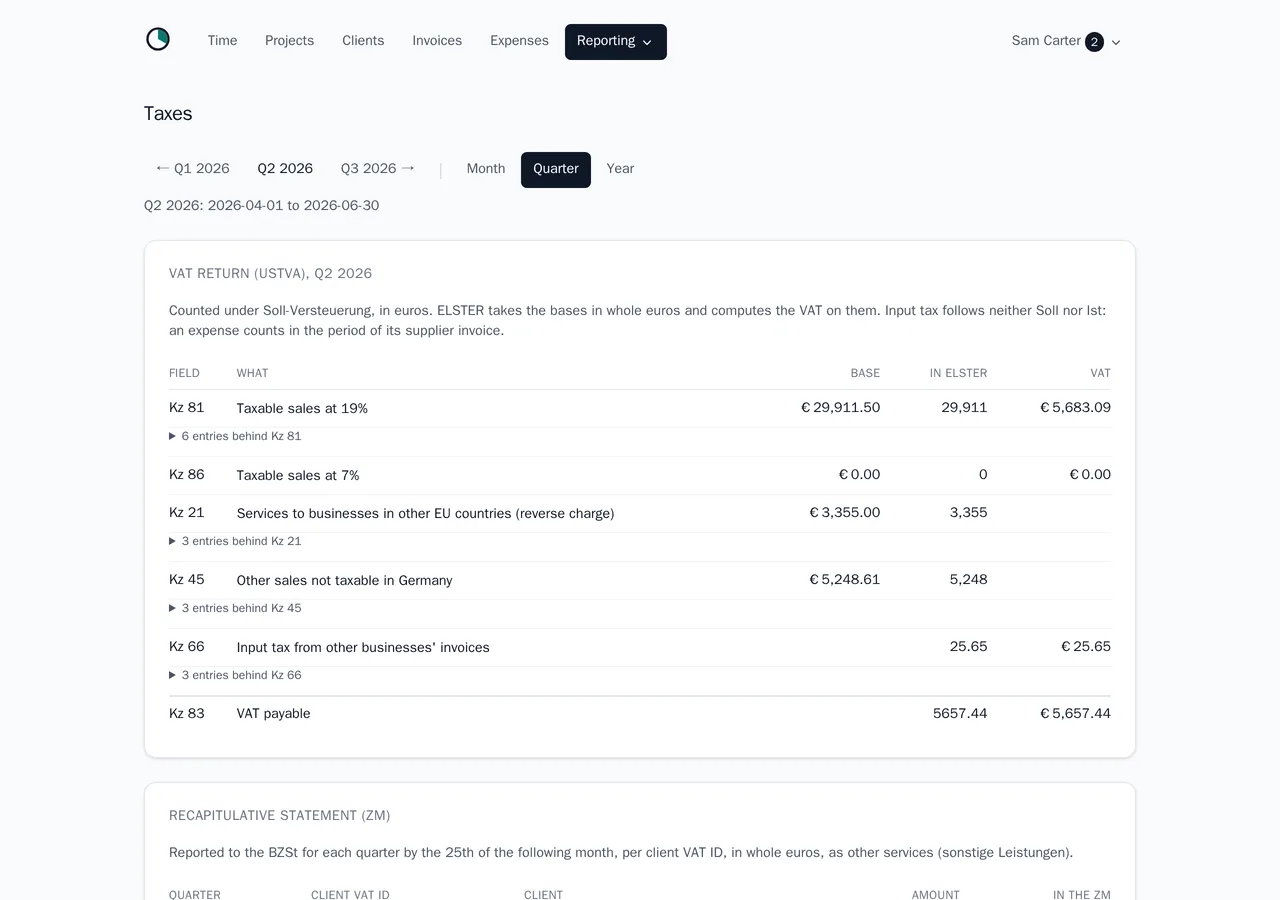Open the Expenses page
The width and height of the screenshot is (1280, 900).
[x=519, y=41]
